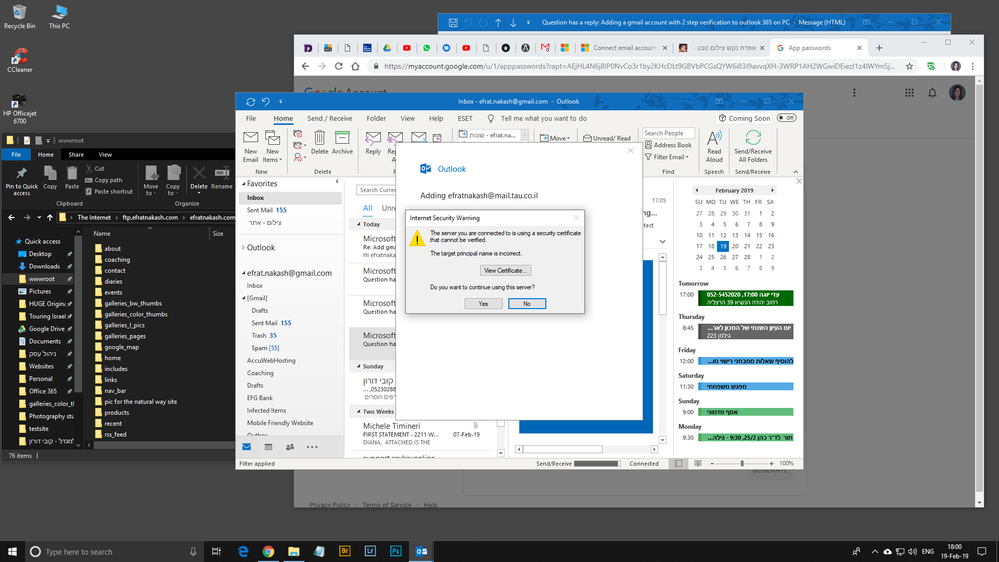This screenshot has width=999, height=562.
Task: Click the Search People input field
Action: click(x=668, y=133)
